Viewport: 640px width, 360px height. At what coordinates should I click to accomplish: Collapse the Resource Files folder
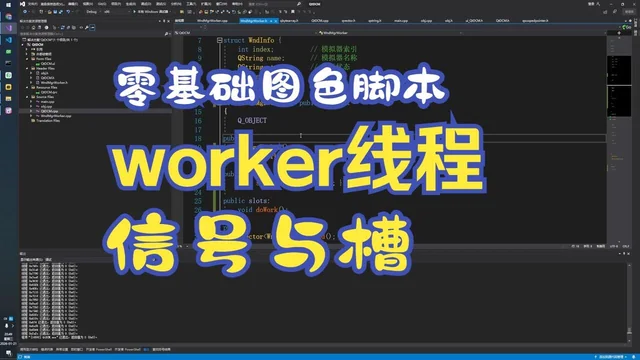tap(27, 87)
